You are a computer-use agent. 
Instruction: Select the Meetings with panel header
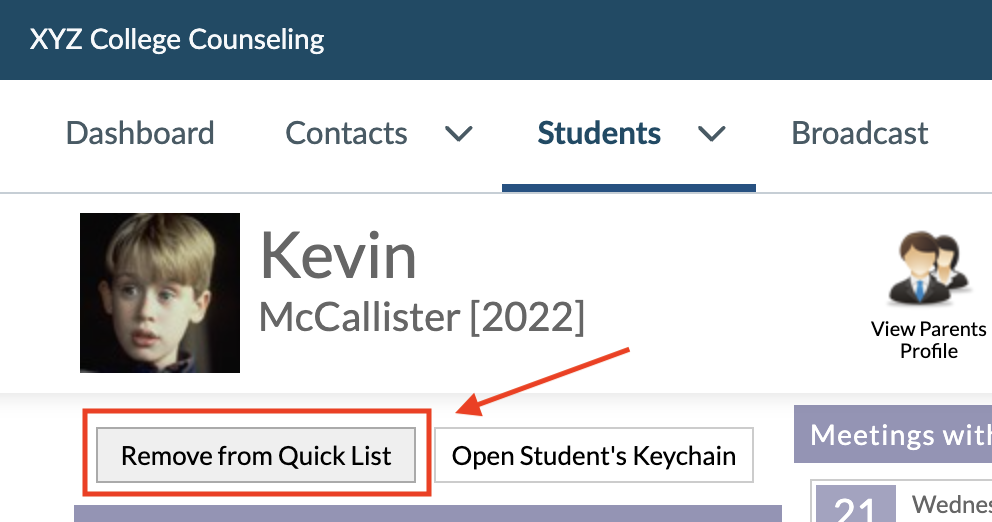pos(893,435)
